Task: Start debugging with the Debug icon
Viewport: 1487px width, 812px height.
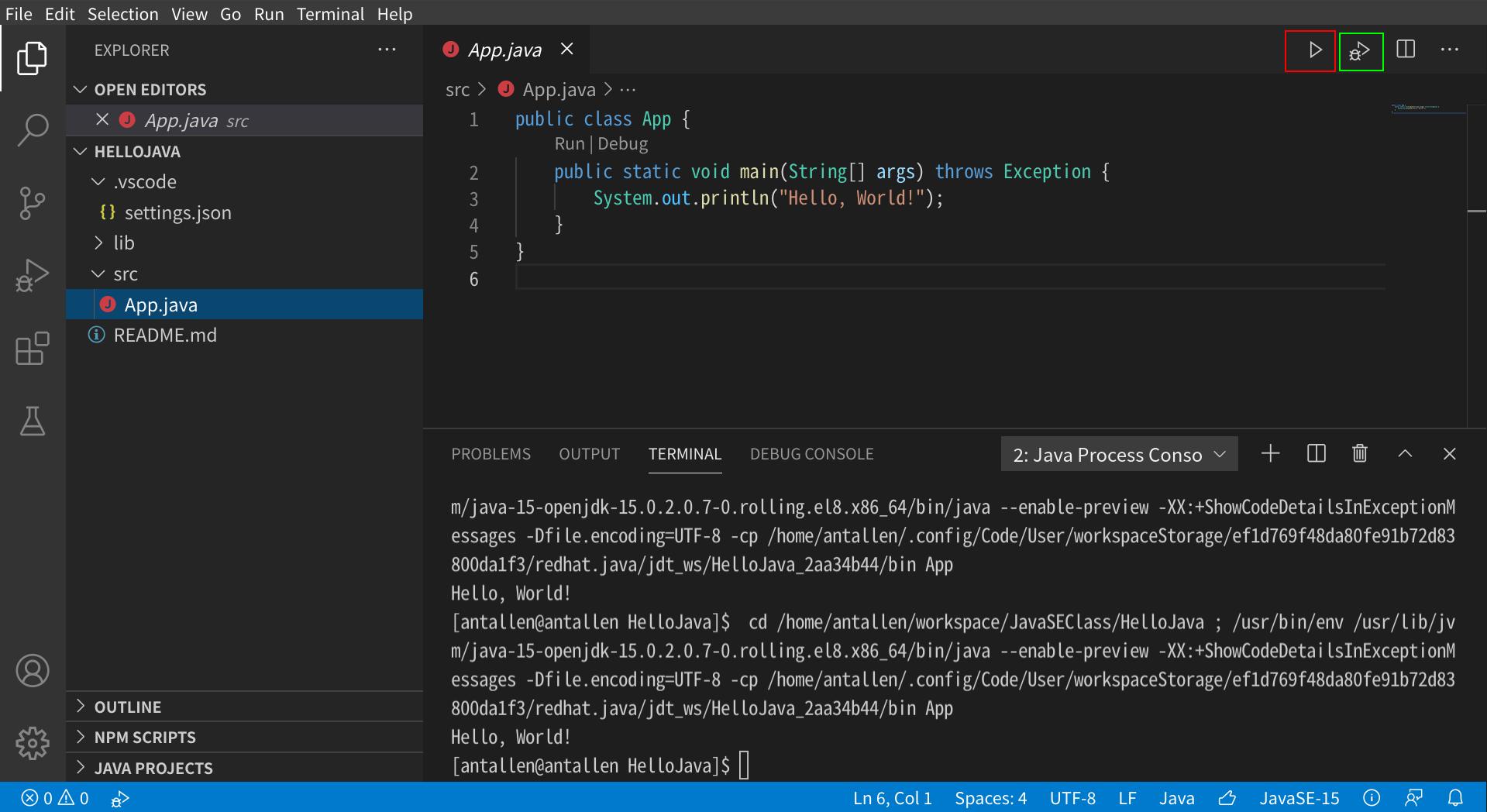Action: (1360, 51)
